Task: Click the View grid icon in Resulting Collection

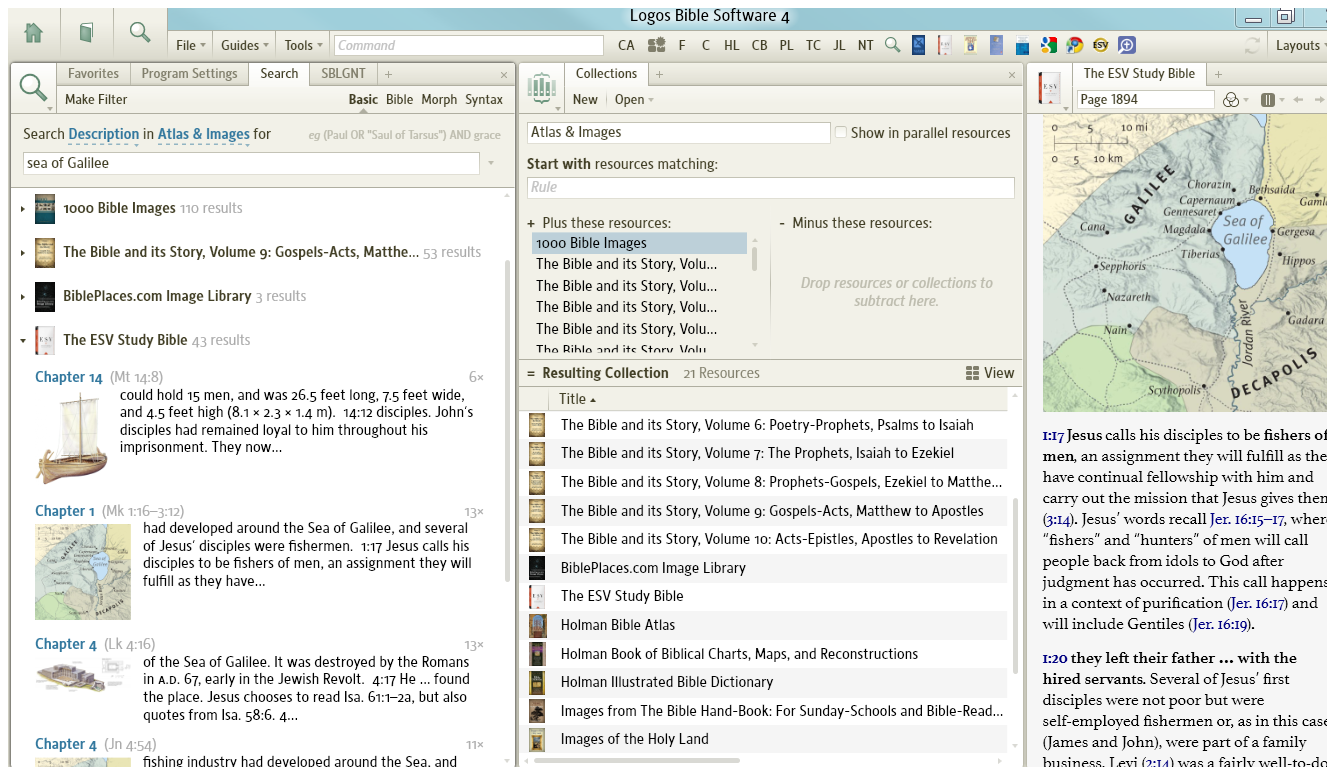Action: tap(973, 373)
